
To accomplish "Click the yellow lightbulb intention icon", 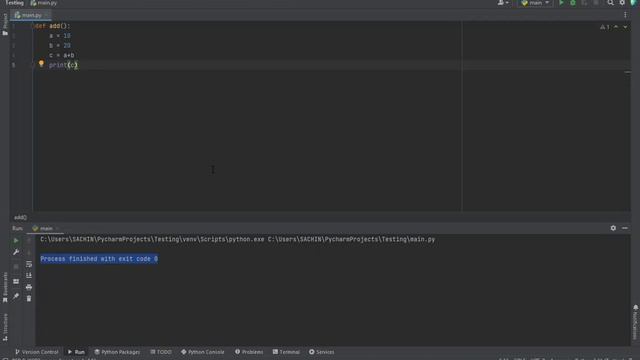I will [41, 63].
